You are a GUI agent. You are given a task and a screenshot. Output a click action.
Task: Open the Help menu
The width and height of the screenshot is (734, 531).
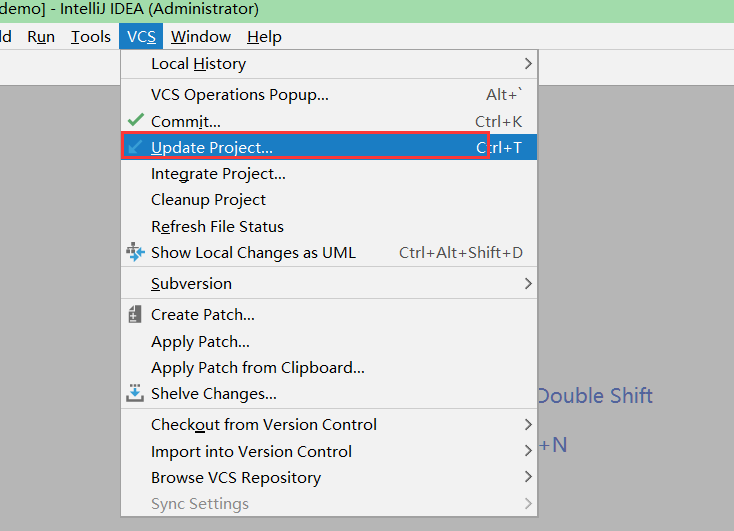coord(264,37)
